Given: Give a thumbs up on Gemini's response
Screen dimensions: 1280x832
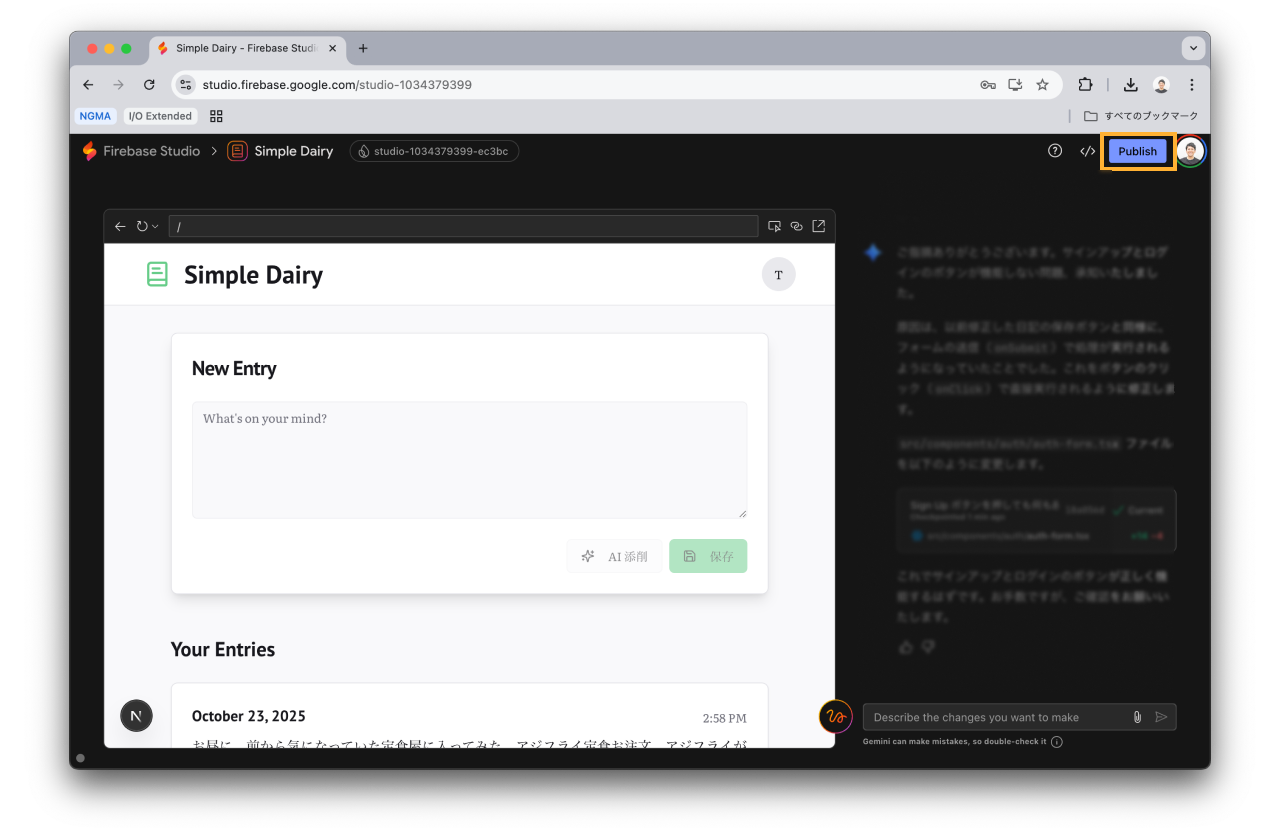Looking at the screenshot, I should point(905,647).
